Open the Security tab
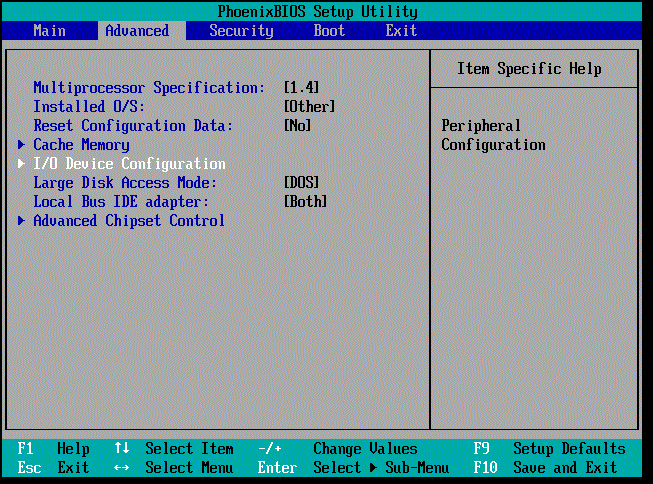653x484 pixels. tap(241, 31)
